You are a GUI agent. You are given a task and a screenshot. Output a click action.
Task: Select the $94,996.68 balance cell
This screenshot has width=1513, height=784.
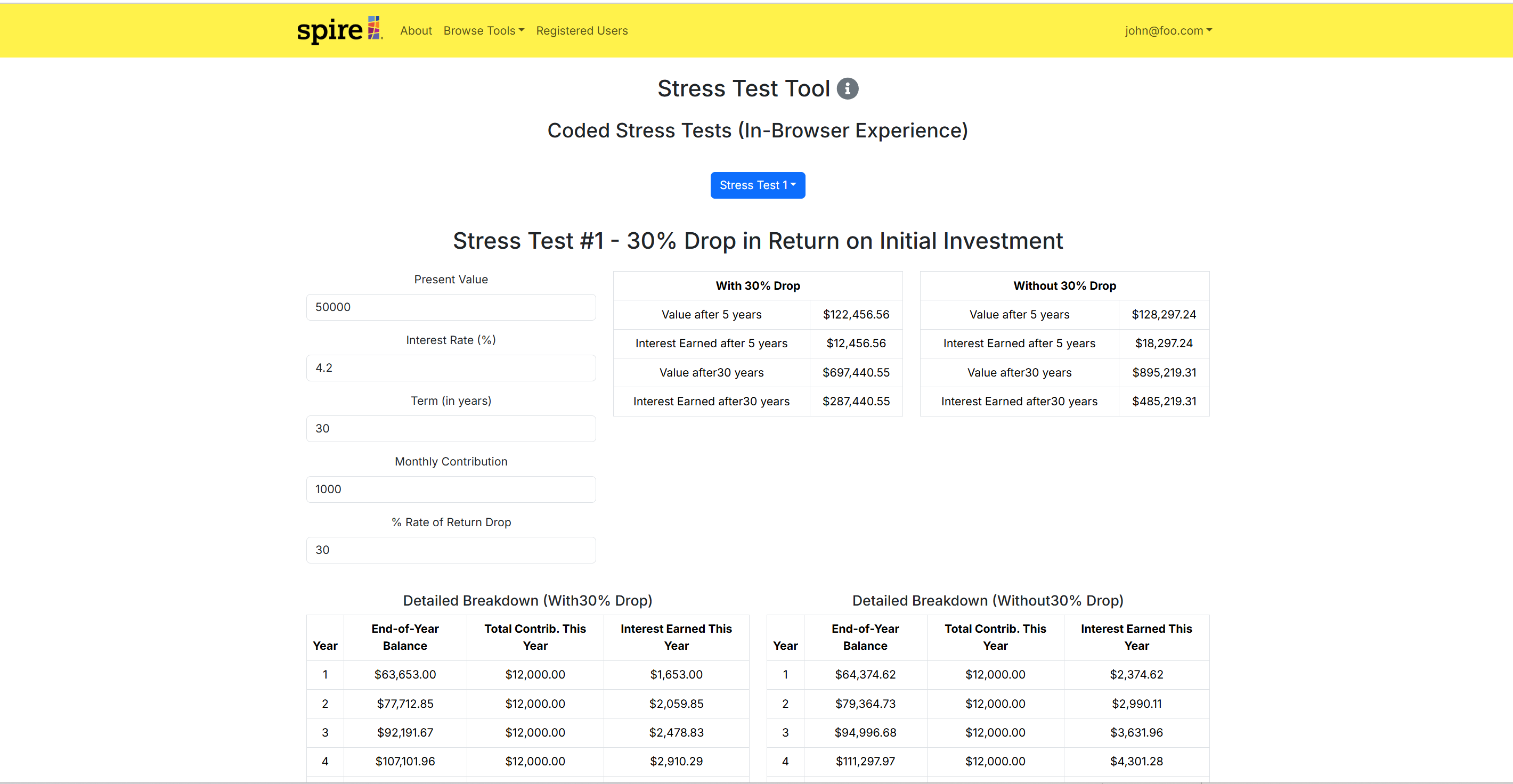(x=865, y=732)
